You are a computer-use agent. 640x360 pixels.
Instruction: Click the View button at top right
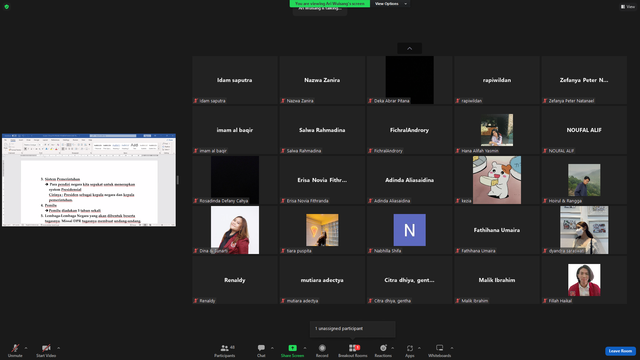pos(628,7)
